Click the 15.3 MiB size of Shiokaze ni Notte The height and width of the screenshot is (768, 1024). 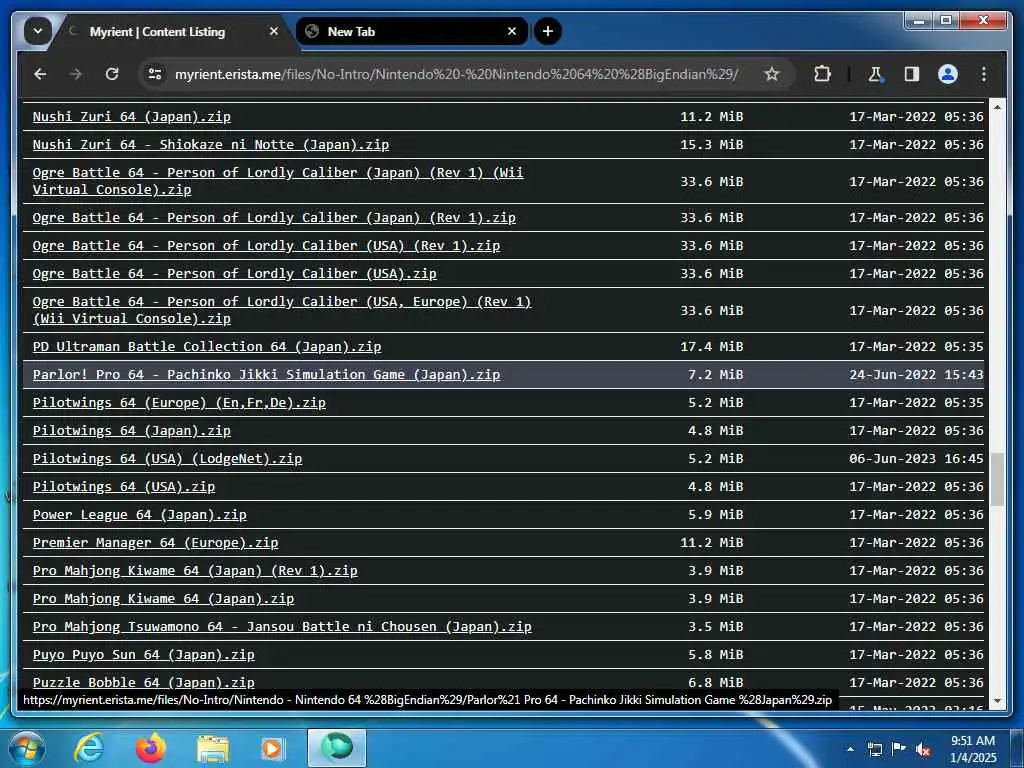click(712, 145)
